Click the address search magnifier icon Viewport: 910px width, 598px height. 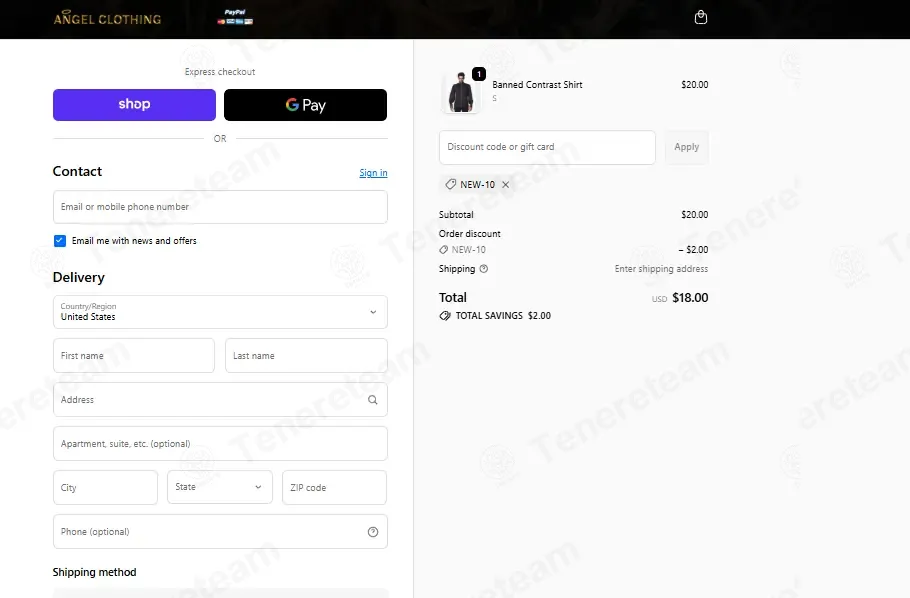[373, 399]
